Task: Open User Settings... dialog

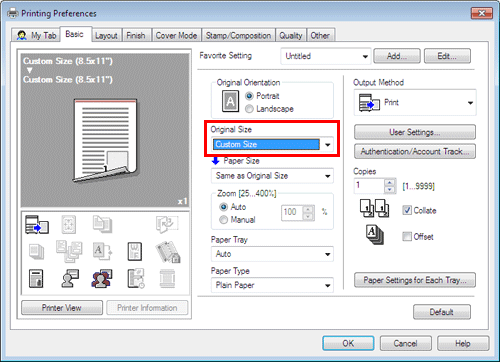Action: tap(415, 132)
